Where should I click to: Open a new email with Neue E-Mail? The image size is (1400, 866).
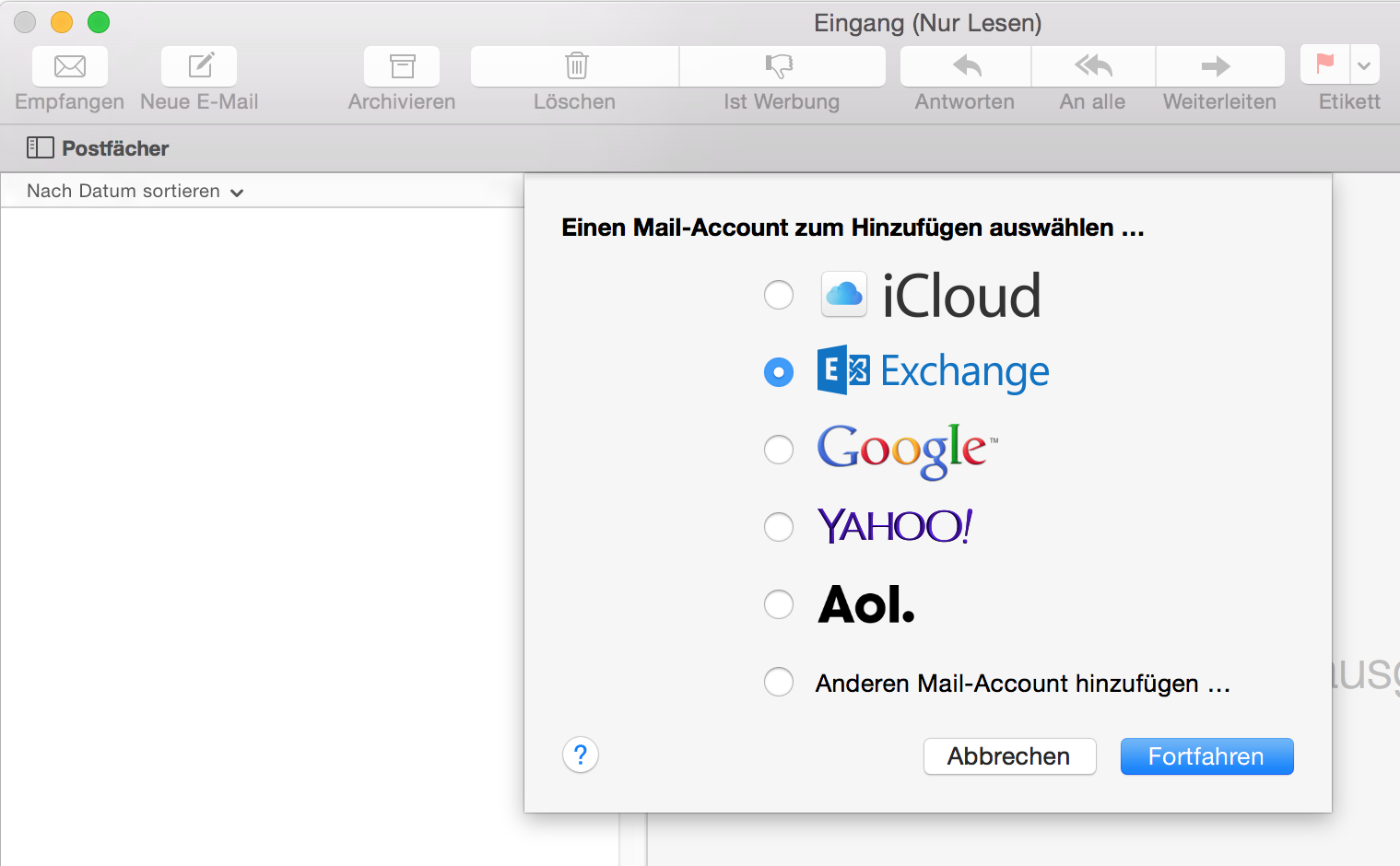click(x=197, y=66)
